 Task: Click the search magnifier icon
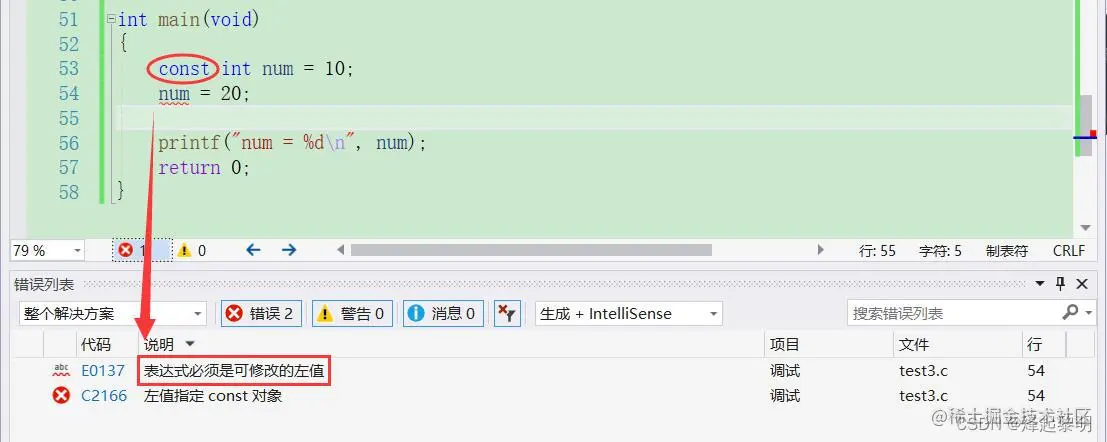[x=1070, y=312]
